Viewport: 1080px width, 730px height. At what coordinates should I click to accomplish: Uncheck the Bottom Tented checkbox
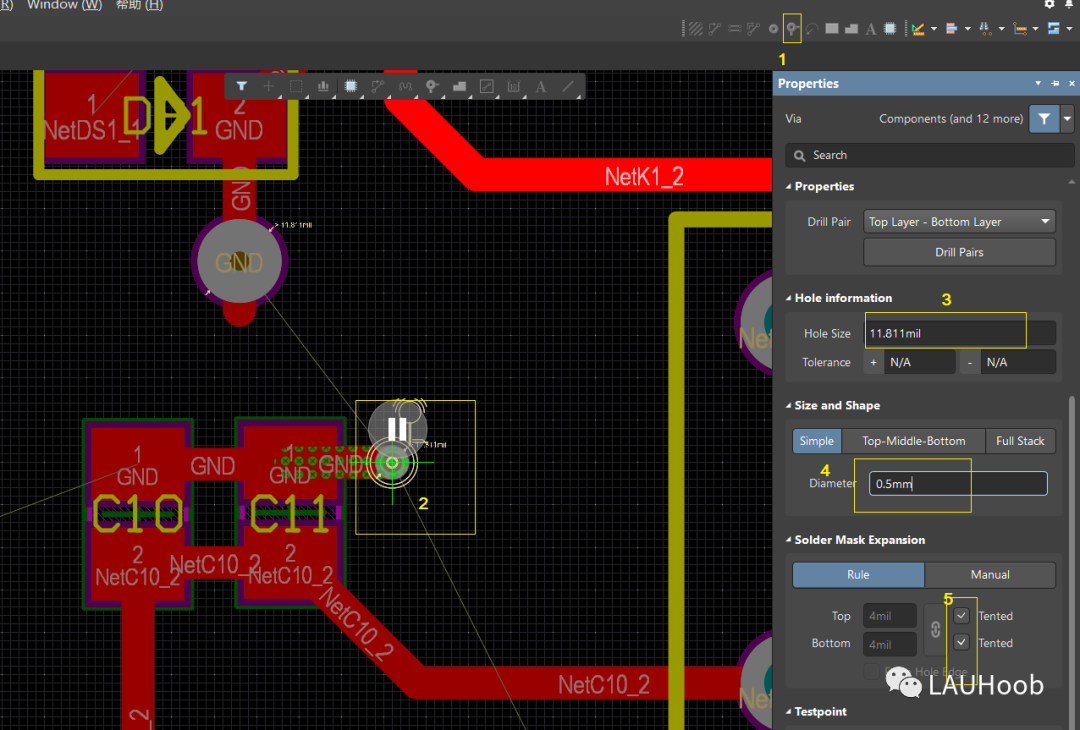pos(962,642)
